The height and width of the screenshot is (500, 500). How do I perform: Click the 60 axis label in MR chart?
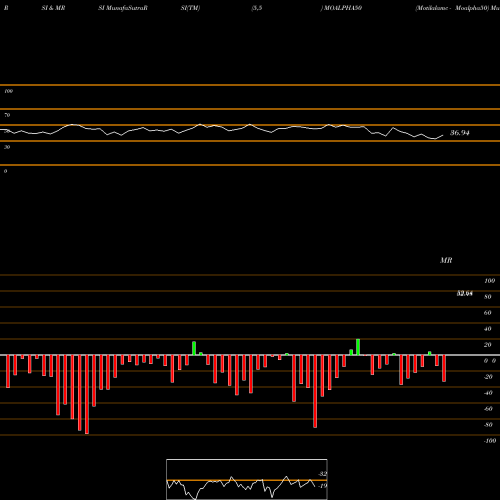(x=487, y=313)
